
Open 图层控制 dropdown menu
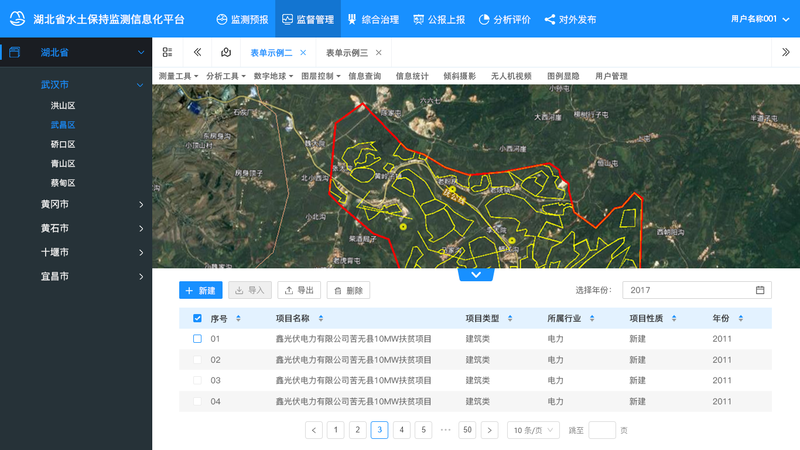point(320,76)
